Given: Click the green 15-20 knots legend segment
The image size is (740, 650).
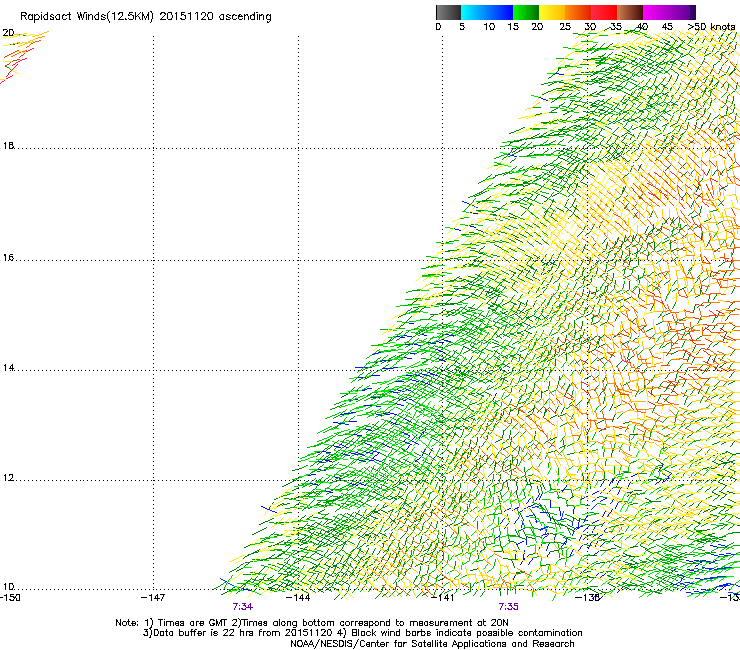Looking at the screenshot, I should (x=526, y=12).
